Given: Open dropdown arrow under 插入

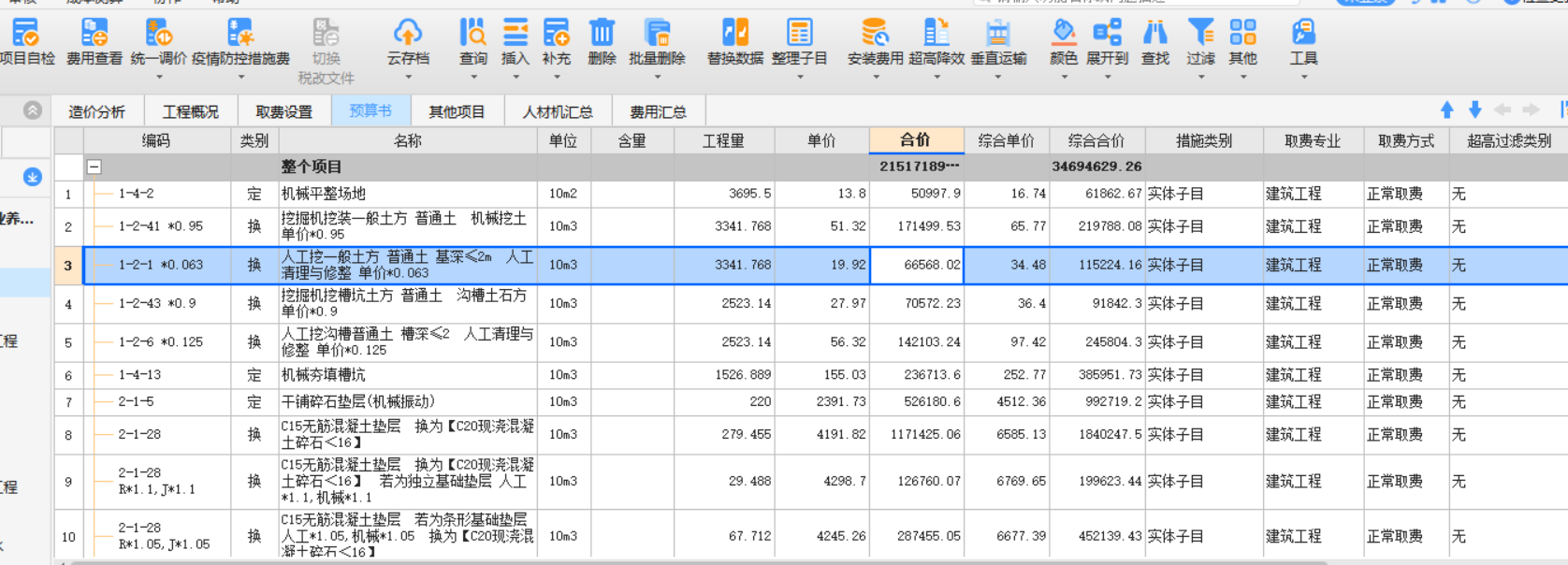Looking at the screenshot, I should pyautogui.click(x=515, y=77).
